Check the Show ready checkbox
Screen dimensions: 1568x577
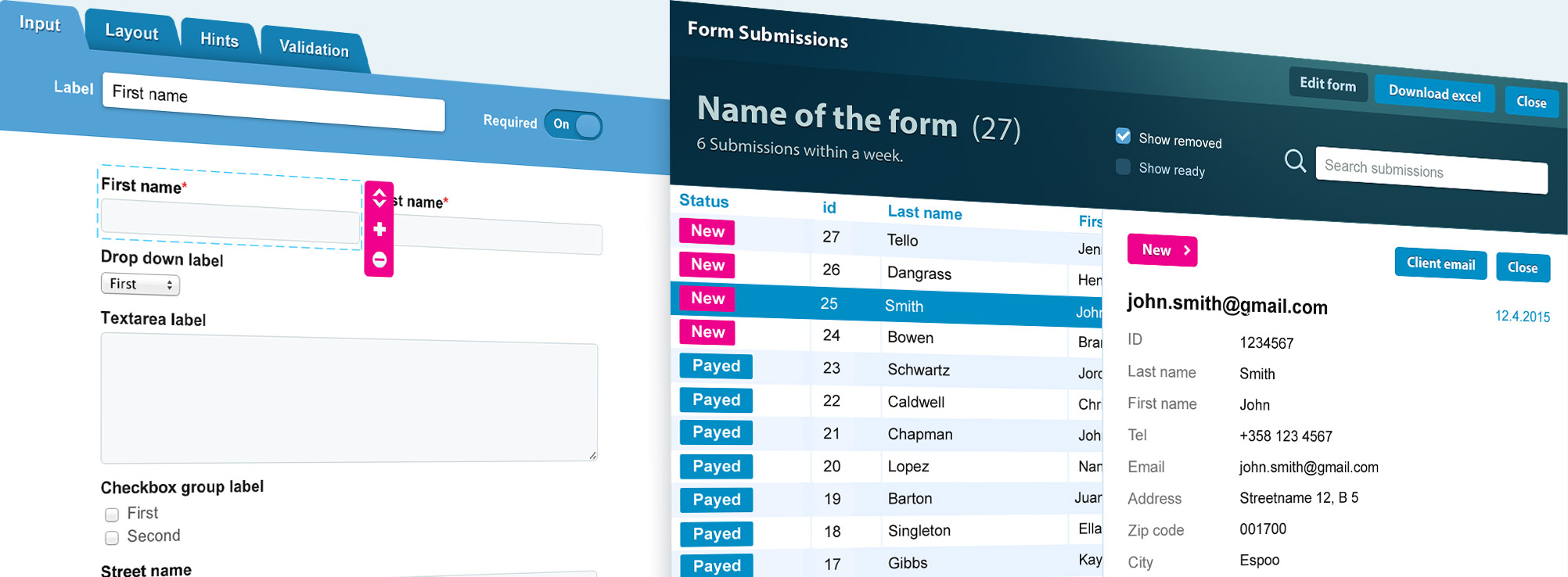coord(1123,167)
